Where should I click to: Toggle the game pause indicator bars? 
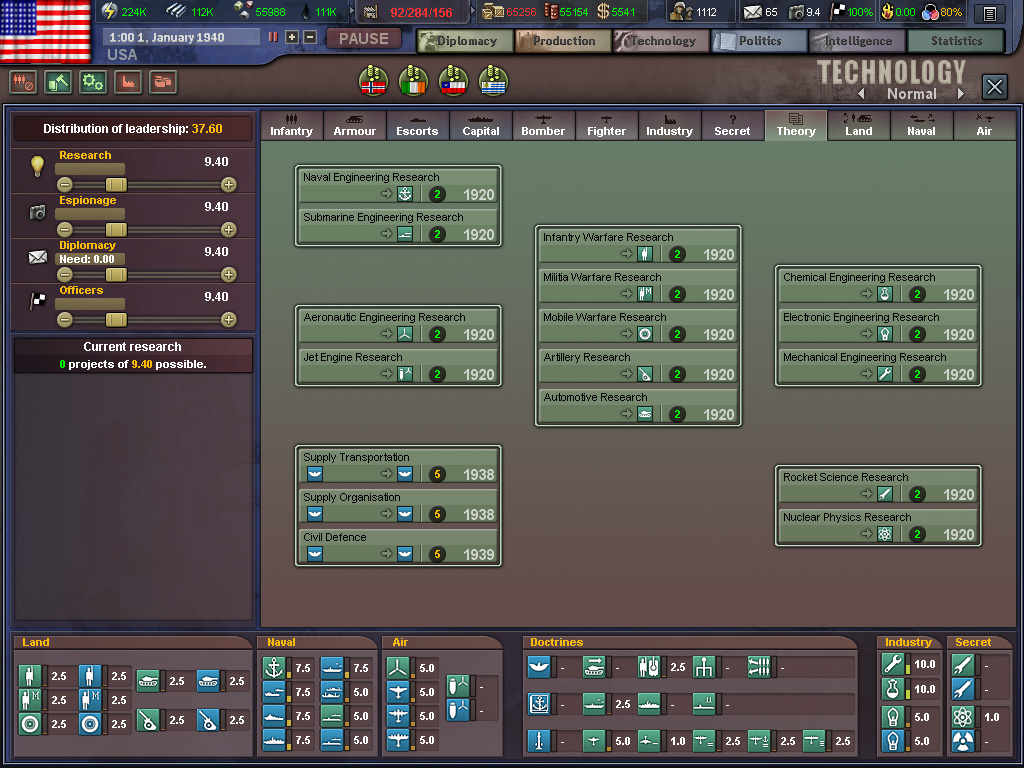pos(273,37)
